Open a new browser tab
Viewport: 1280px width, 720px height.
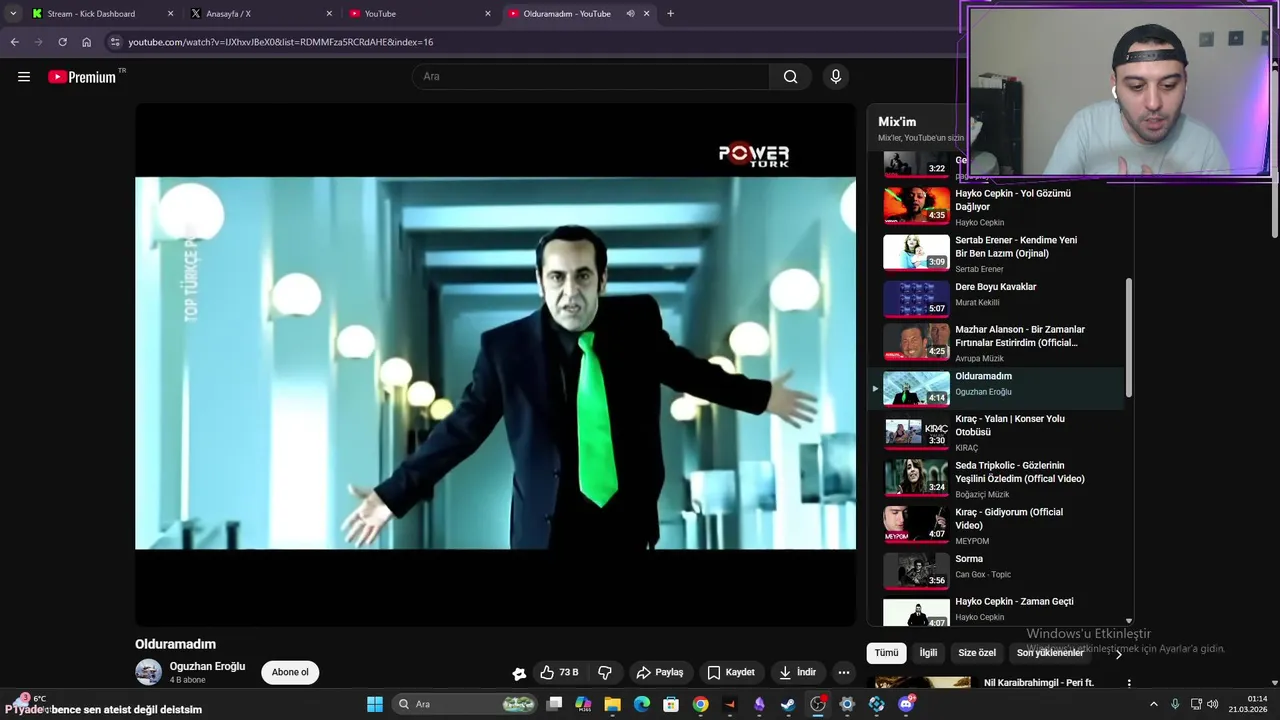click(670, 13)
